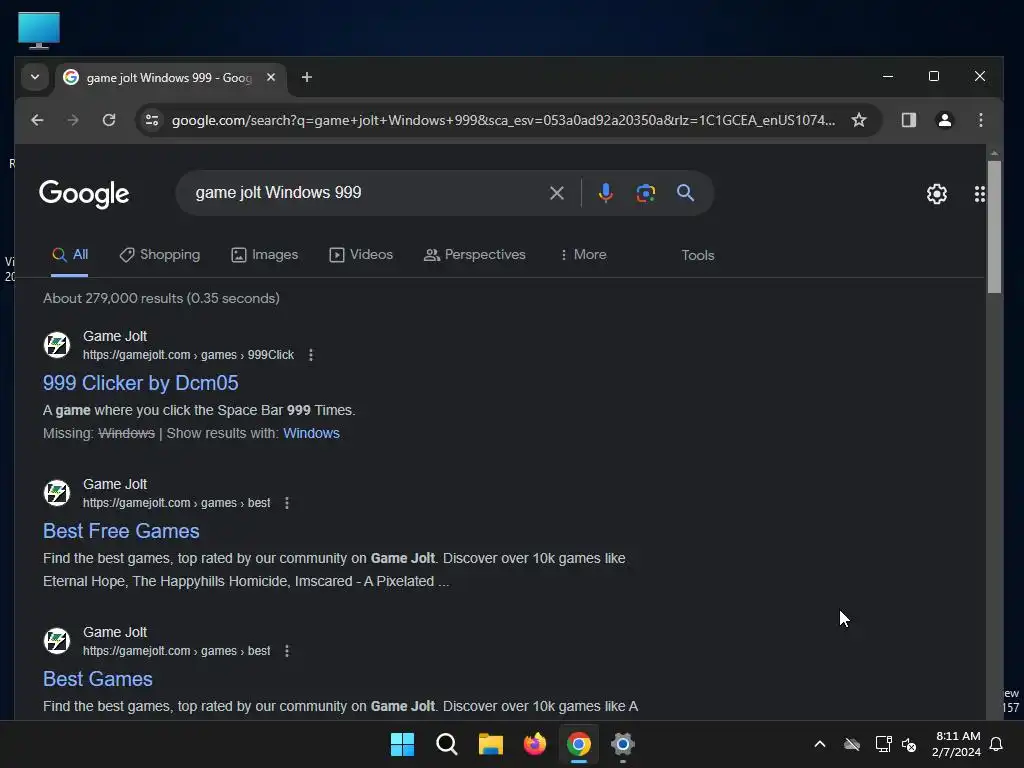Viewport: 1024px width, 768px height.
Task: Click the gamejolt.com › games › 999Click URL
Action: 188,355
